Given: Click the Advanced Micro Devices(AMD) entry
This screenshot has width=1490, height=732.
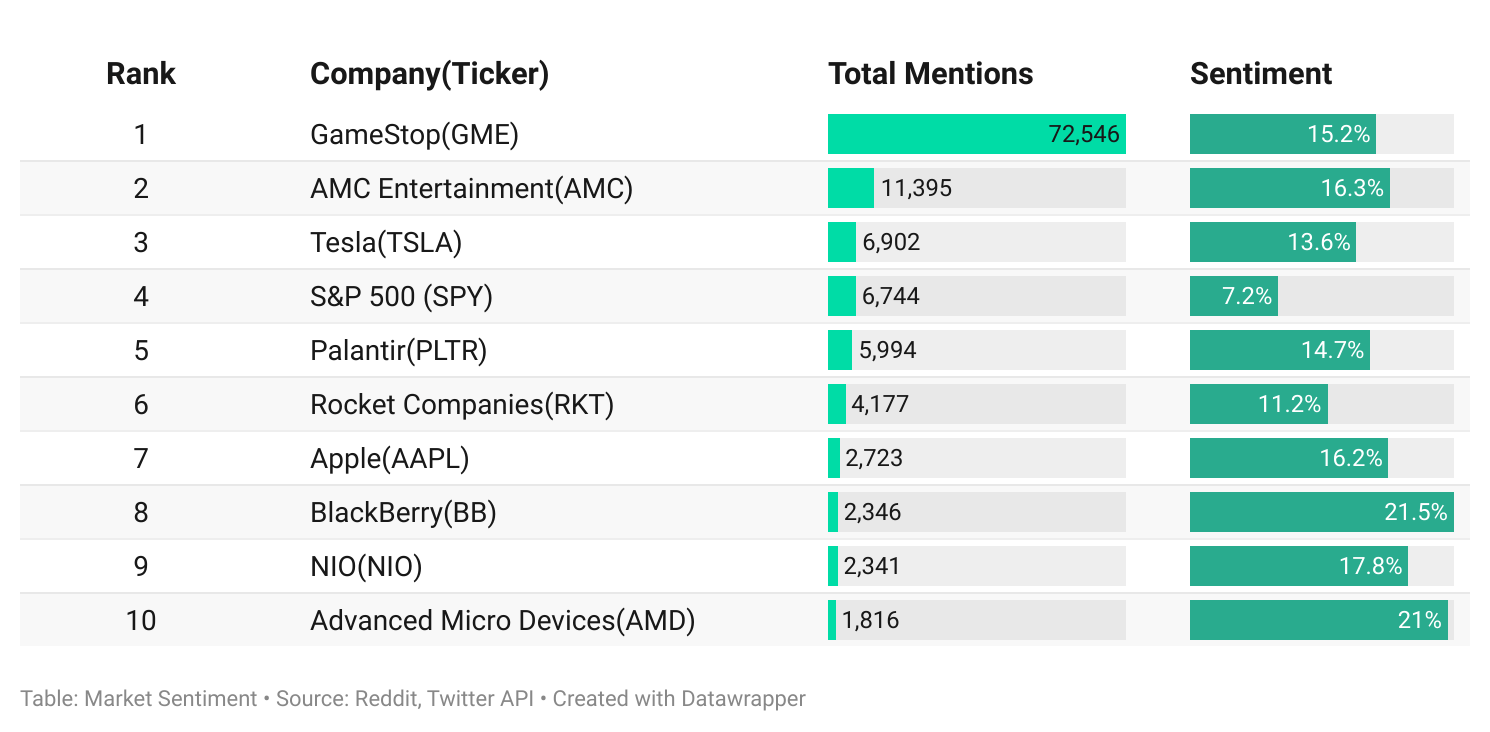Looking at the screenshot, I should (502, 620).
